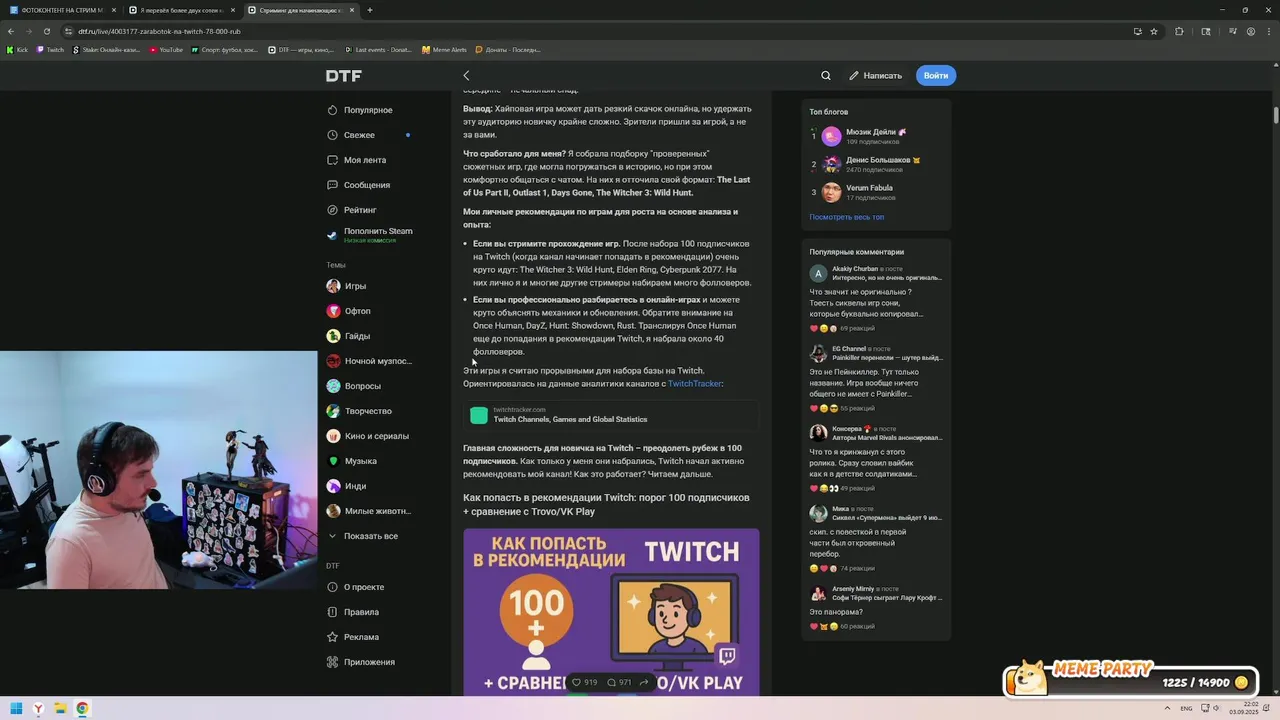This screenshot has height=720, width=1280.
Task: Close the Стриминг для начинающих tab
Action: coord(351,10)
